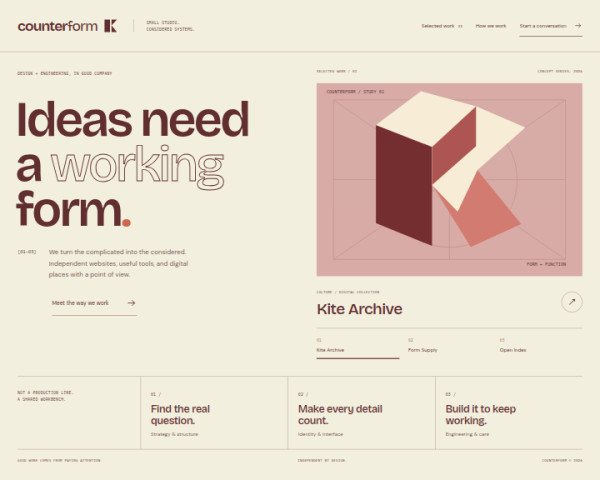Viewport: 600px width, 480px height.
Task: Click the Ideas need a working form headline
Action: pos(133,165)
